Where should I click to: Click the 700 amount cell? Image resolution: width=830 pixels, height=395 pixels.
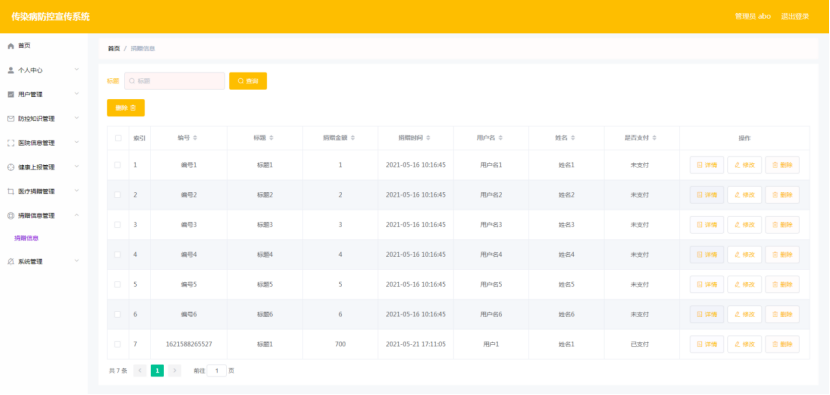340,344
